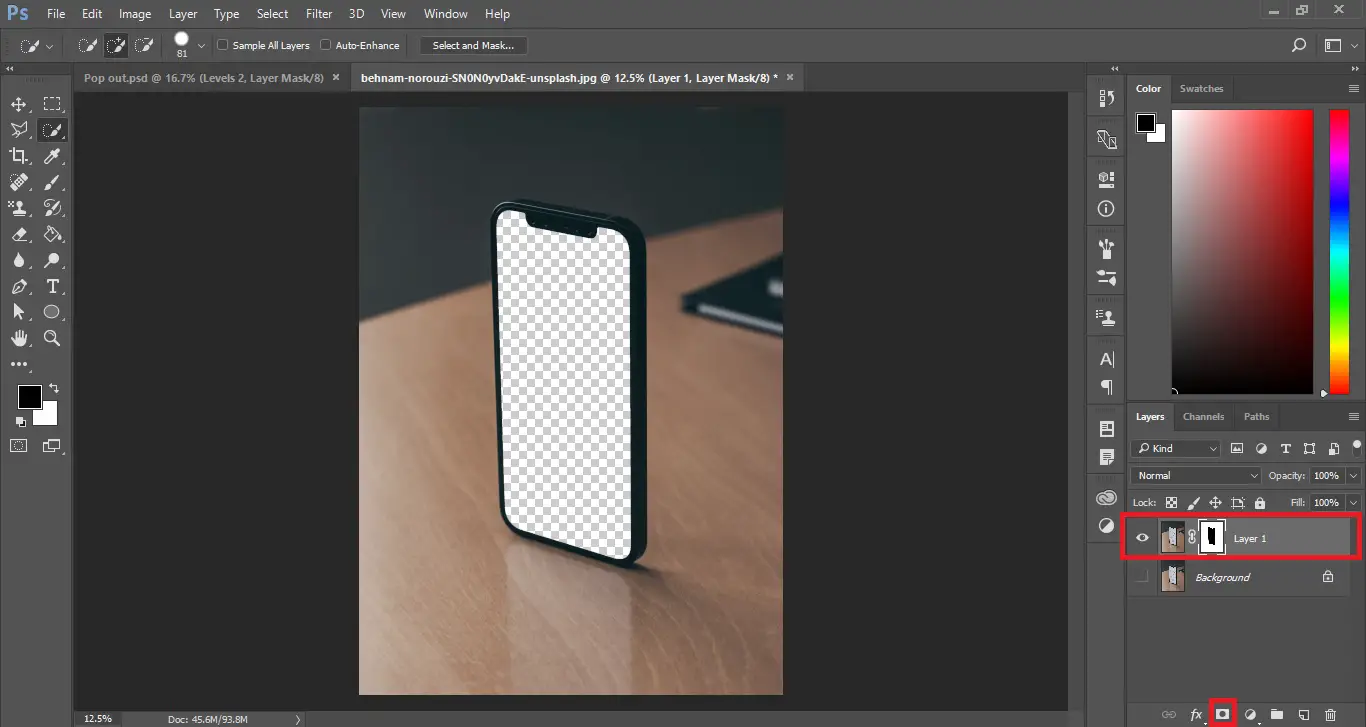The width and height of the screenshot is (1366, 727).
Task: Open layer styles via fx icon
Action: point(1196,714)
